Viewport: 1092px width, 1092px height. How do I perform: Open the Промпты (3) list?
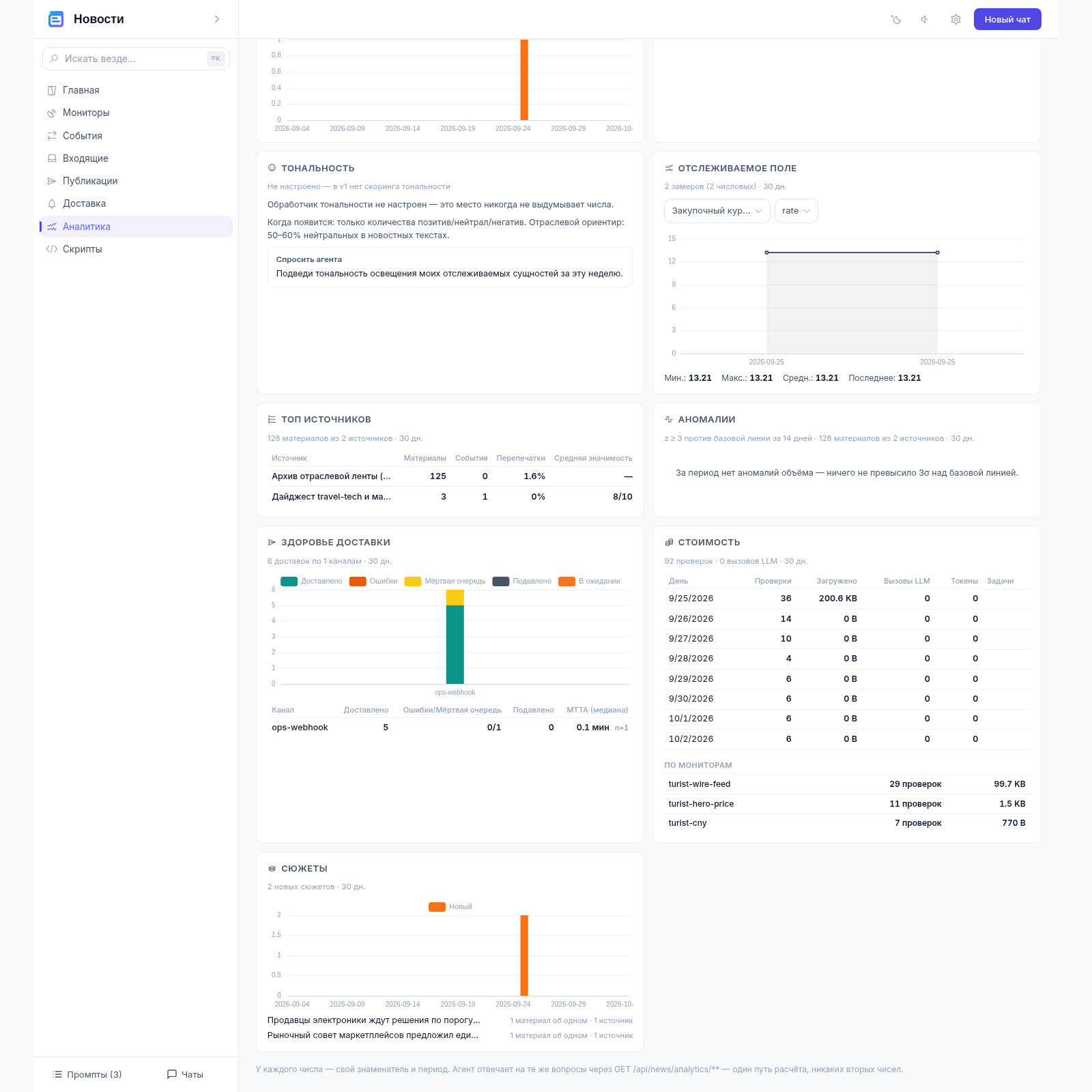click(87, 1074)
